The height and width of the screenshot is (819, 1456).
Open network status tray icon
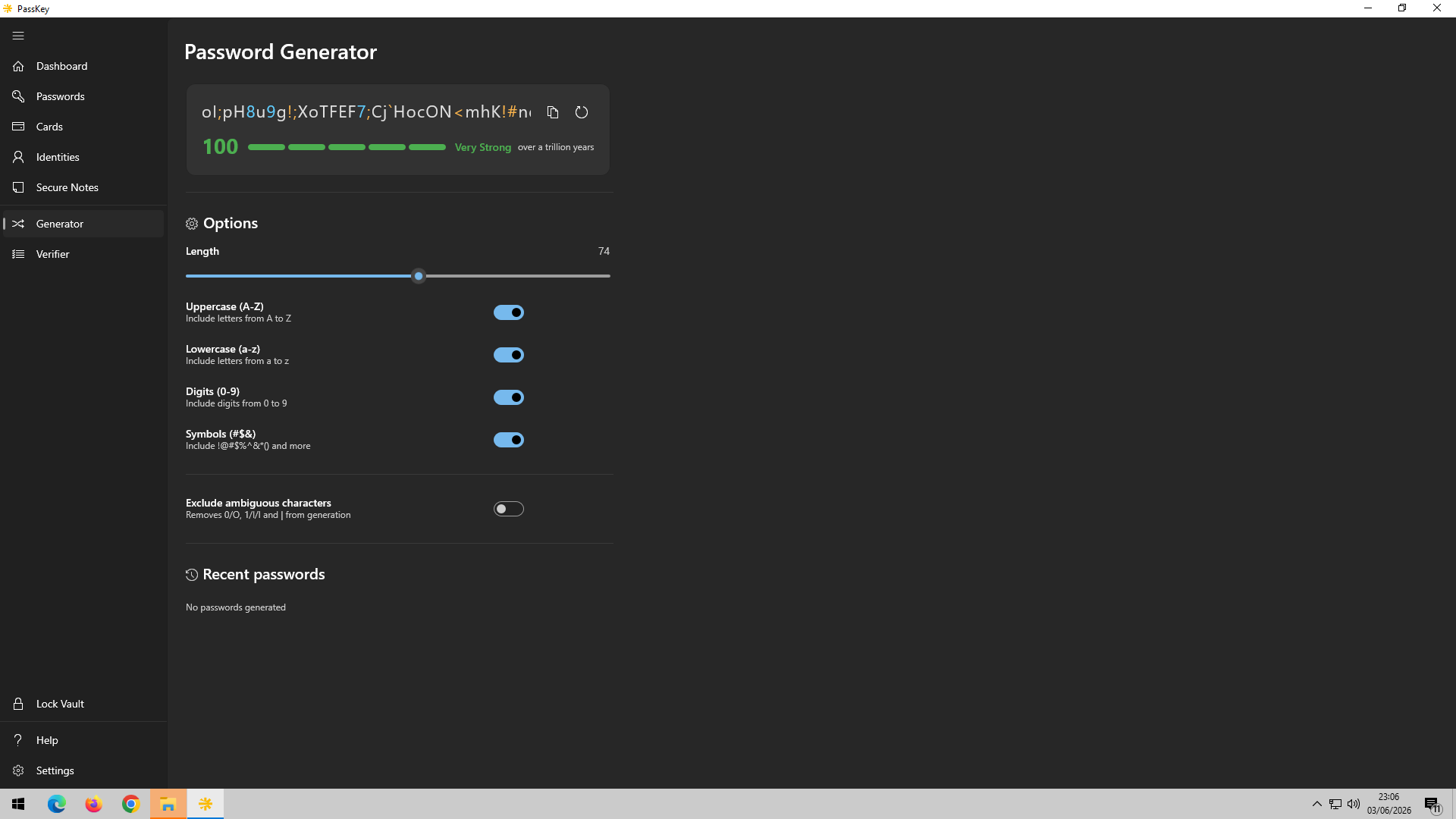1335,804
